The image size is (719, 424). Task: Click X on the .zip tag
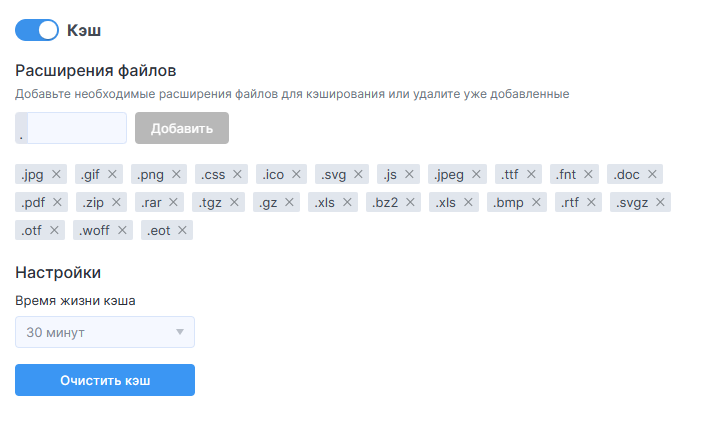(x=116, y=202)
